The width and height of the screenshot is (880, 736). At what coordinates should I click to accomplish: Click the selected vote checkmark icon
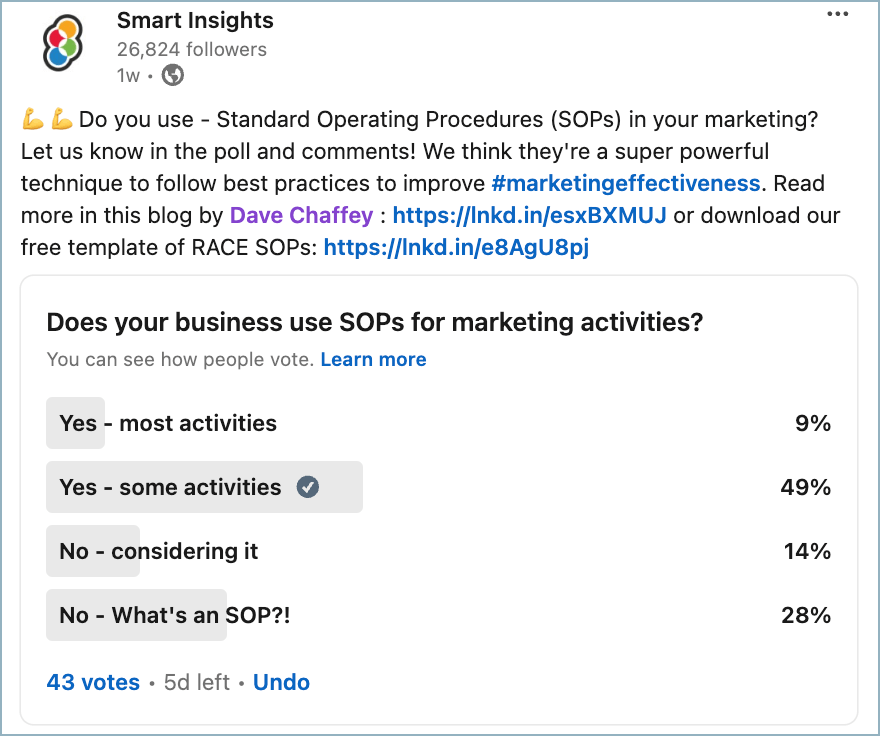click(308, 487)
